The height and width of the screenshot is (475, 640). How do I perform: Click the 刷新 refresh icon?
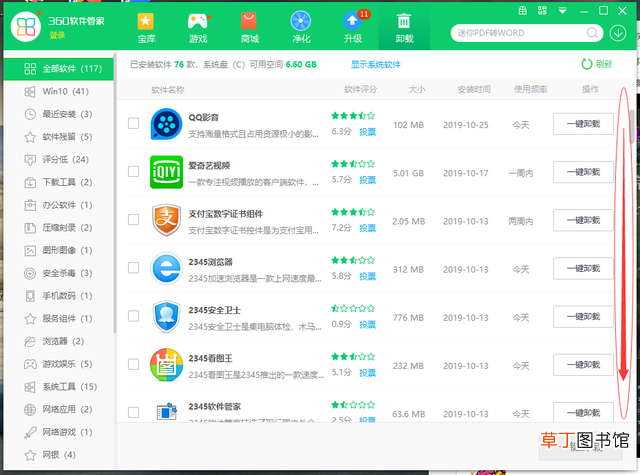tap(587, 64)
